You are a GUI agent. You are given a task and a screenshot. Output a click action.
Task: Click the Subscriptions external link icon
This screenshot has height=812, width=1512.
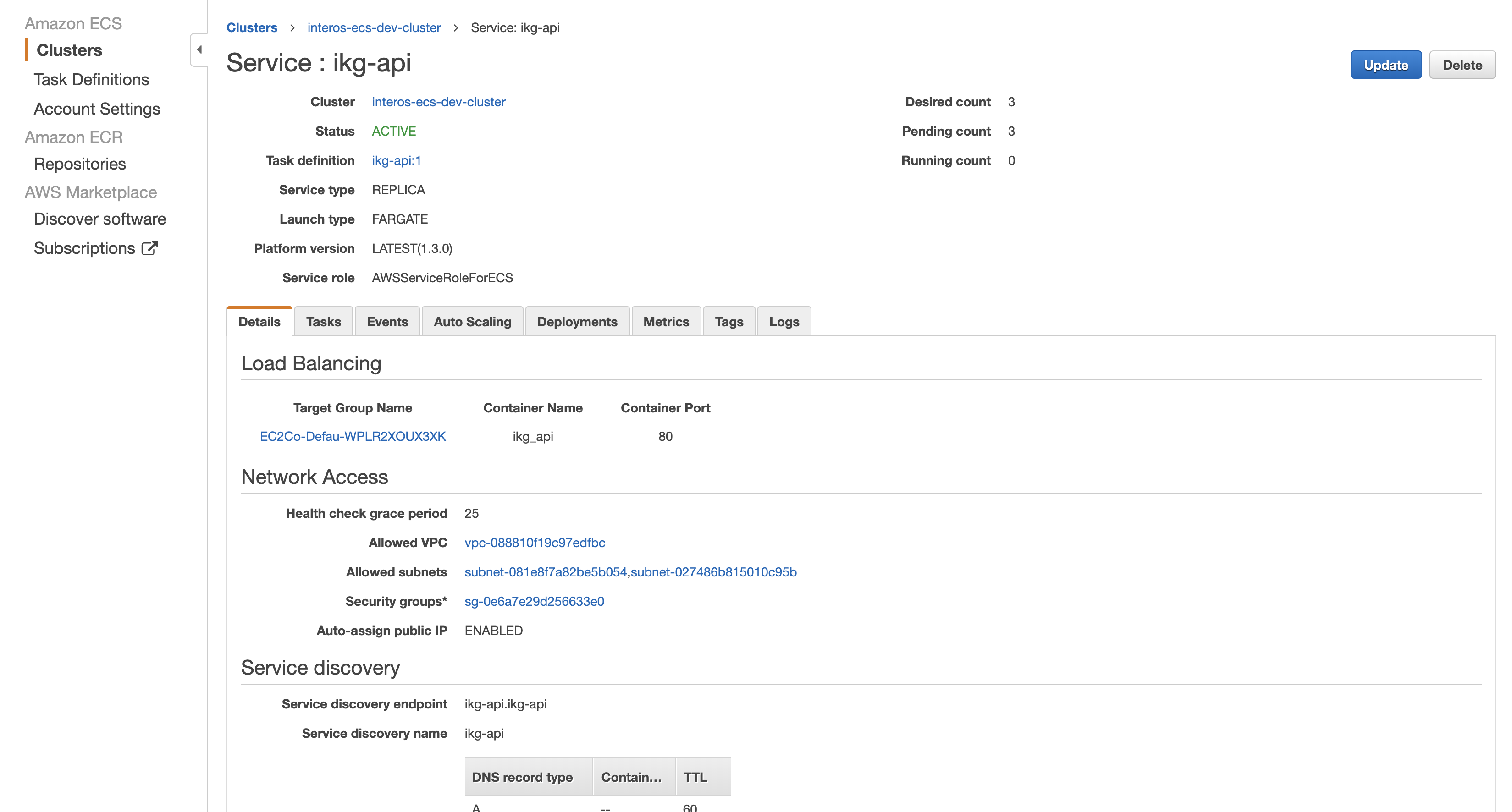click(x=149, y=249)
